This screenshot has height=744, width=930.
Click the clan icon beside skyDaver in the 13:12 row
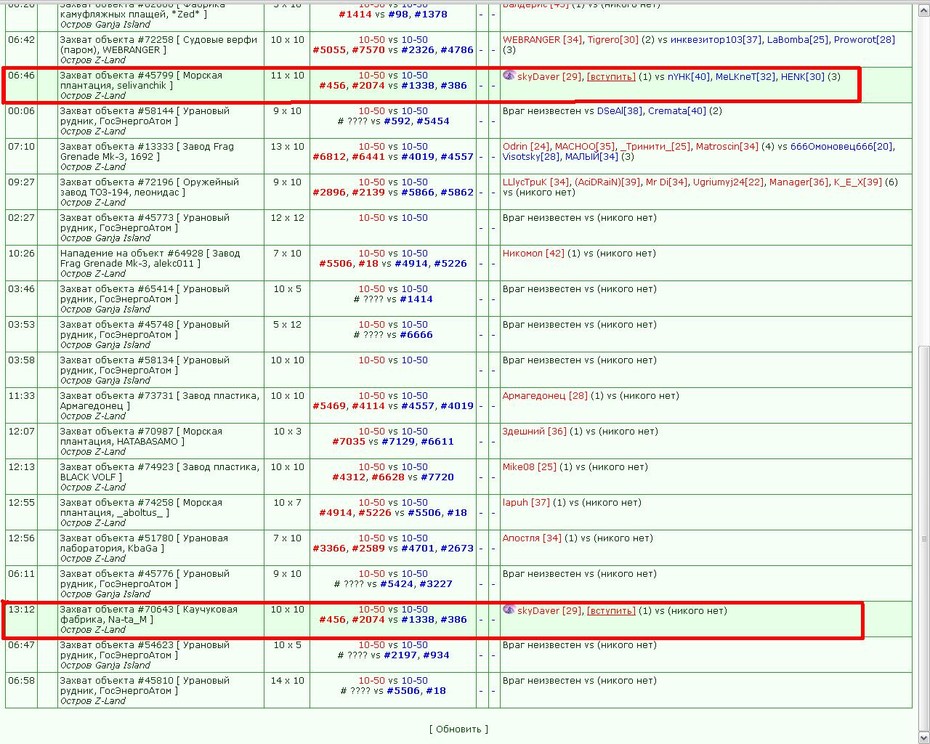click(x=508, y=609)
